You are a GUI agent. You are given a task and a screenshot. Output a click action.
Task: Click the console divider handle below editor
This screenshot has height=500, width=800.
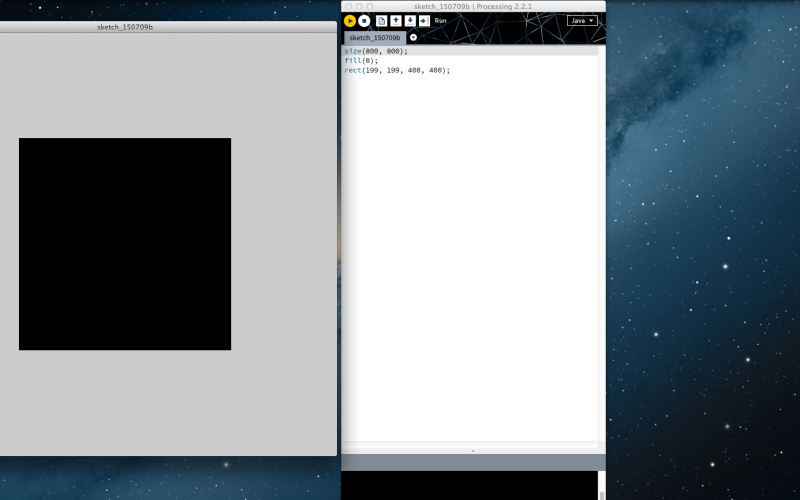pos(473,451)
